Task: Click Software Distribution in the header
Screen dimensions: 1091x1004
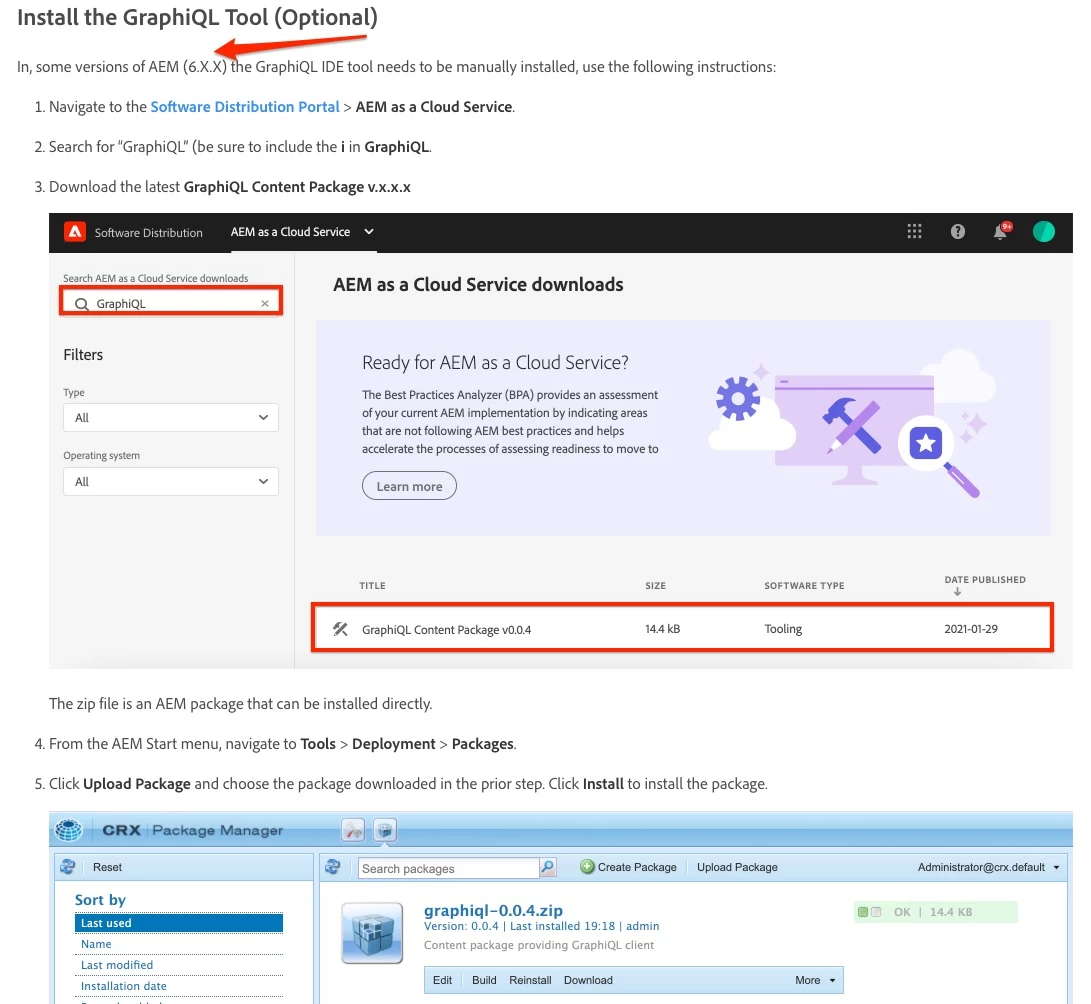Action: coord(148,232)
